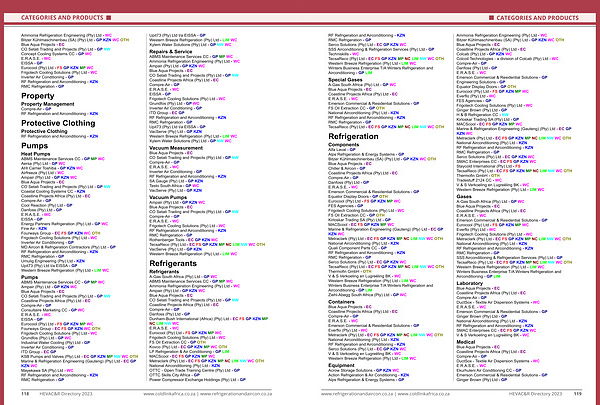Click the "CATEGORIES AND PRODUCTS" header on page 118
Viewport: 600px width, 405px height.
click(62, 18)
